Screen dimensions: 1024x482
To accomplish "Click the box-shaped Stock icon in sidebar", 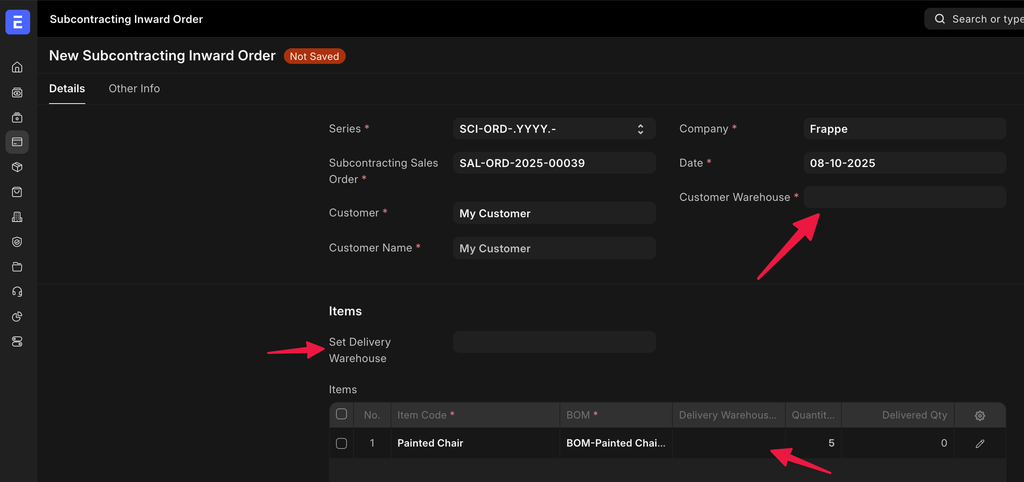I will coord(17,167).
